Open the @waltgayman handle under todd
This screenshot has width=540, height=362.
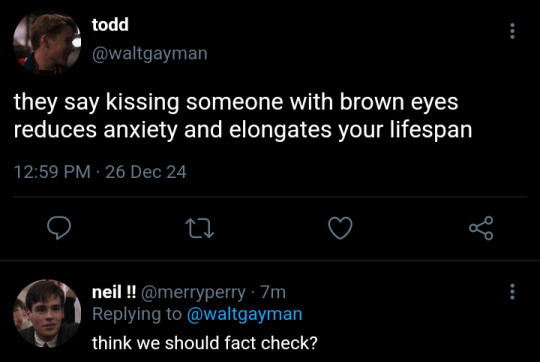tap(149, 54)
